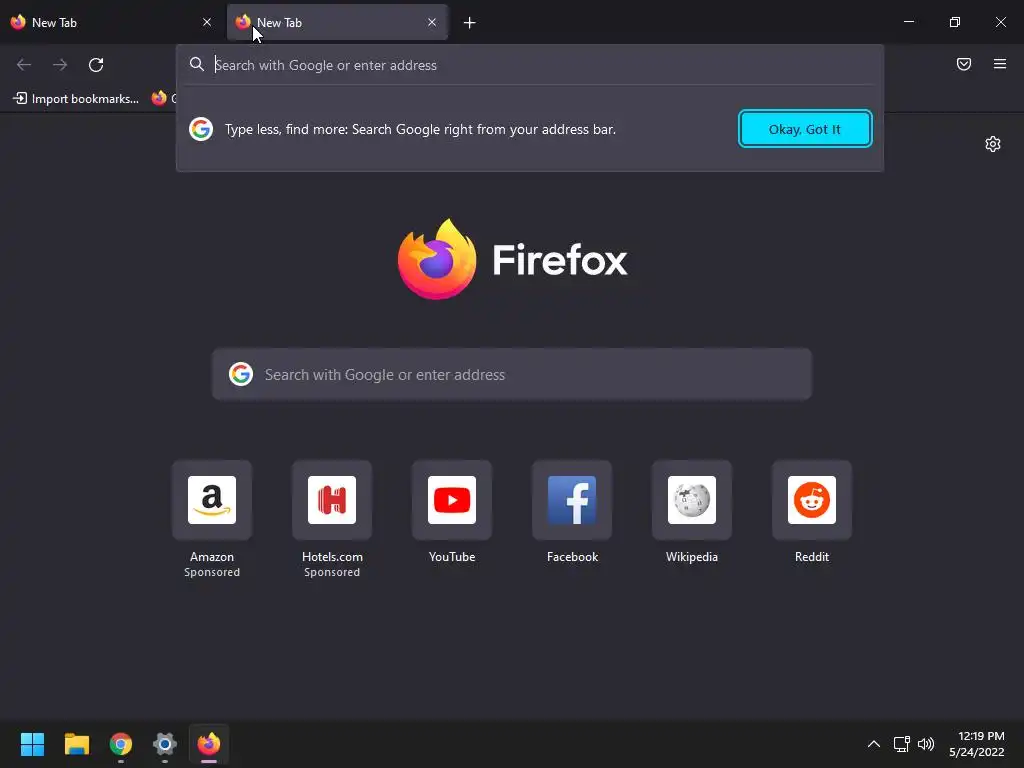The image size is (1024, 768).
Task: Select the second New Tab
Action: coord(337,22)
